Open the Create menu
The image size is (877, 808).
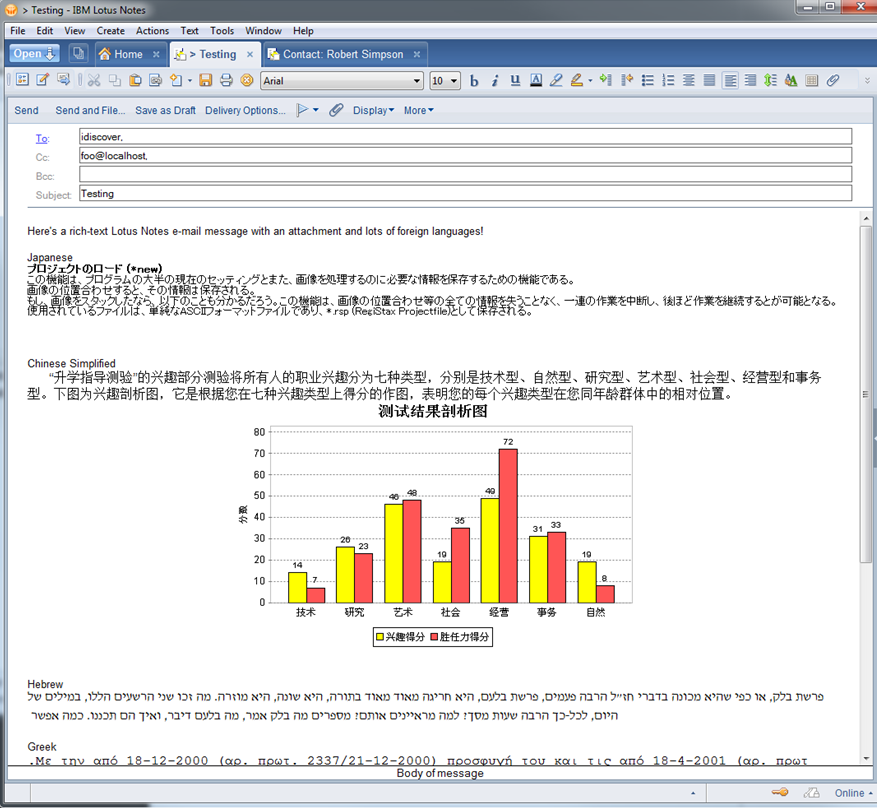point(111,31)
